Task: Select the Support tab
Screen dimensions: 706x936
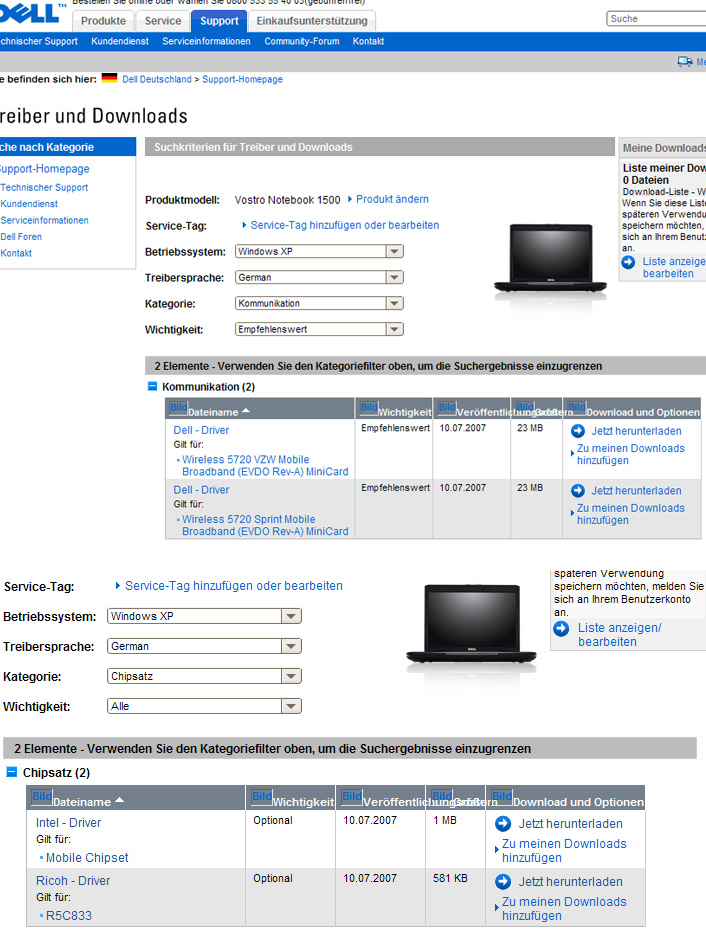Action: click(x=219, y=21)
